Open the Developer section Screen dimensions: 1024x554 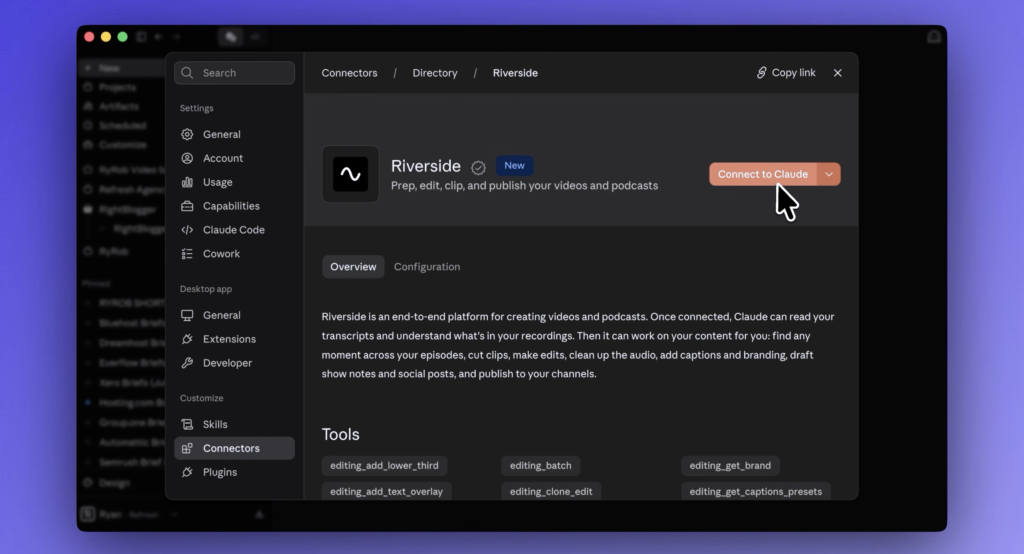pos(234,363)
